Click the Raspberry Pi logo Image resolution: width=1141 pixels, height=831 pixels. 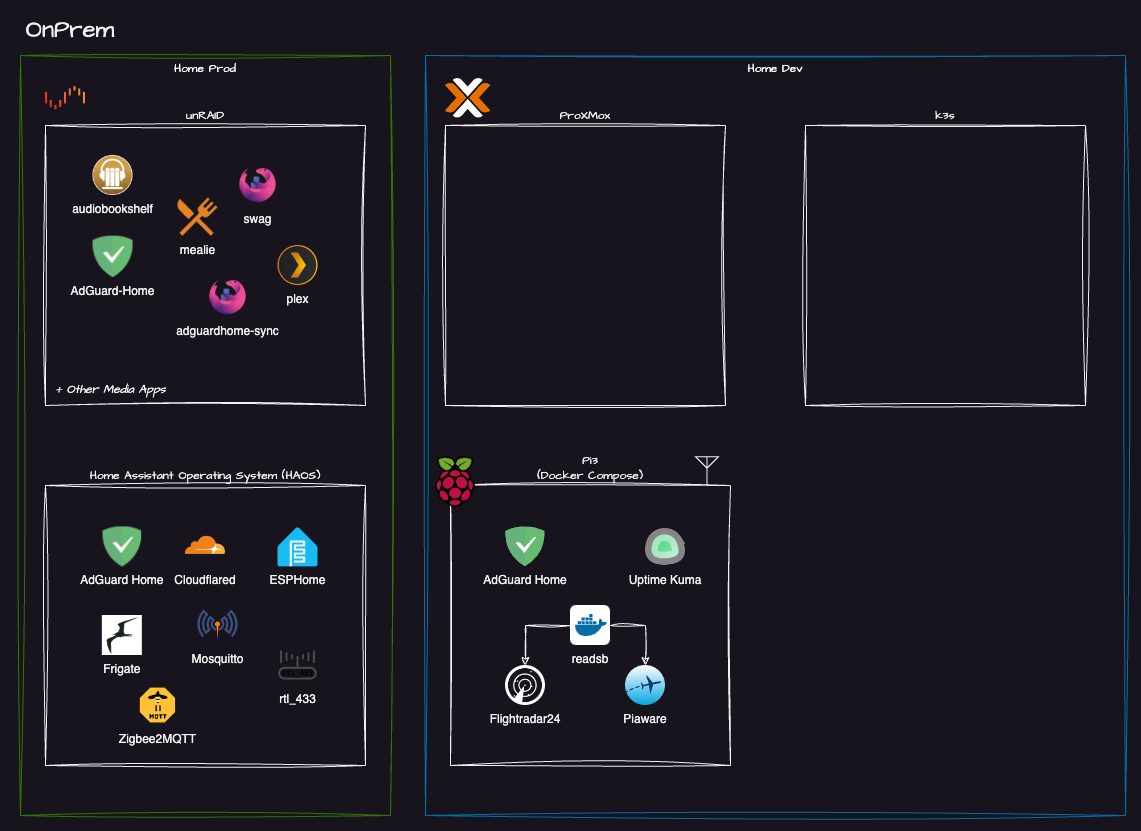[x=455, y=481]
